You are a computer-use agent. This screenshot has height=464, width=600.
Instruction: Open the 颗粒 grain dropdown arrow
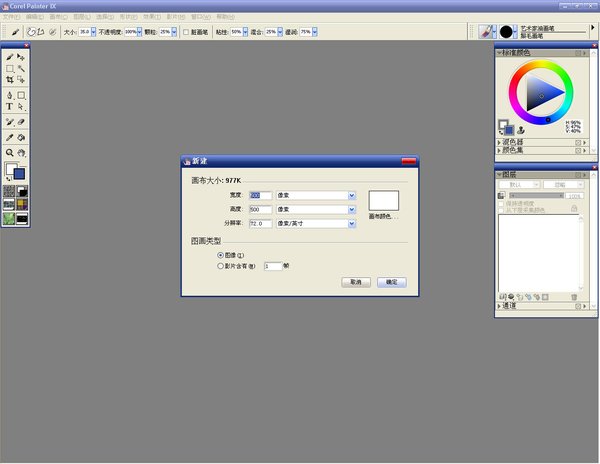click(174, 32)
